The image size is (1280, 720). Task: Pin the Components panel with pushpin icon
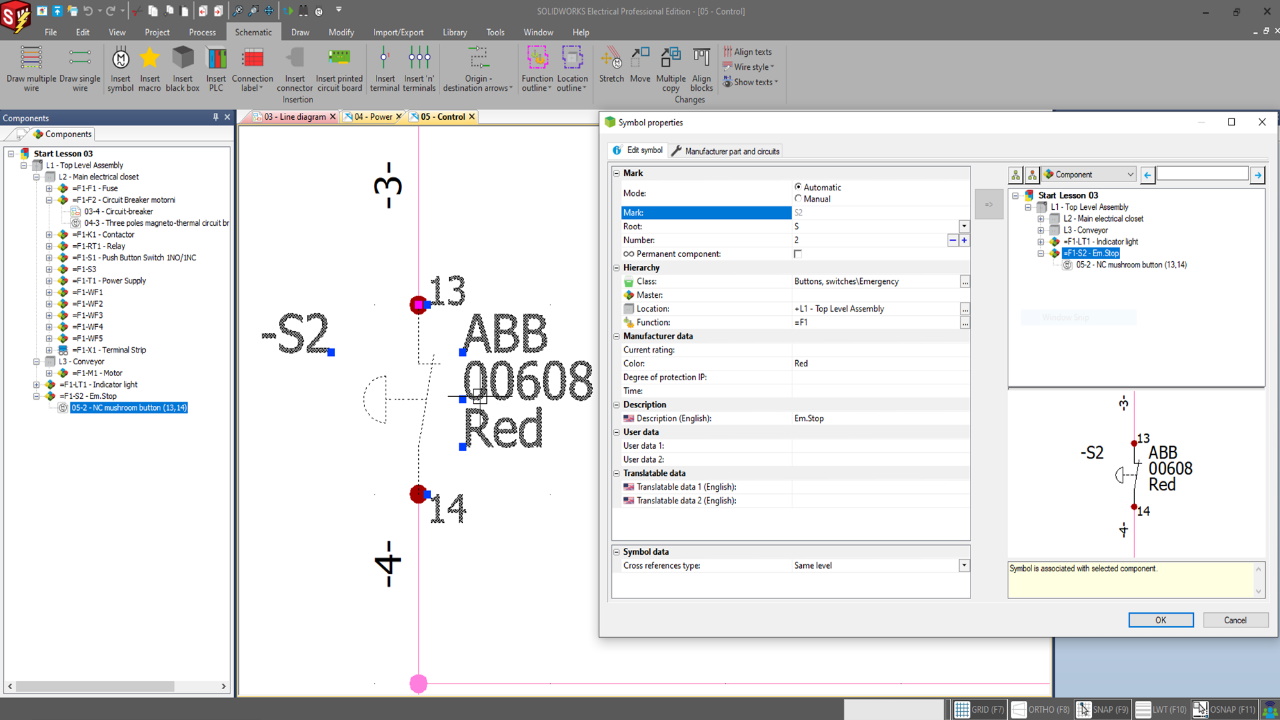[x=215, y=117]
